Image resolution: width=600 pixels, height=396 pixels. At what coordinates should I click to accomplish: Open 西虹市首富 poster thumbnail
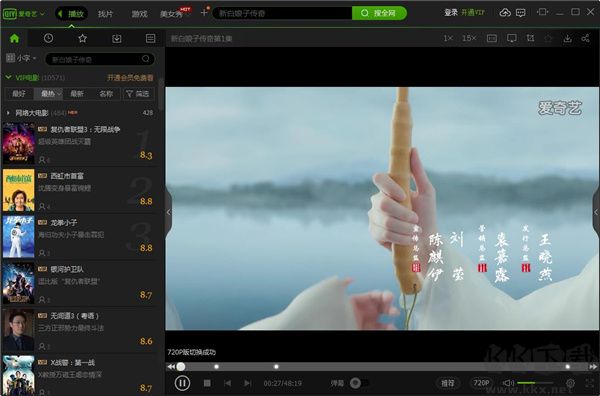click(18, 190)
